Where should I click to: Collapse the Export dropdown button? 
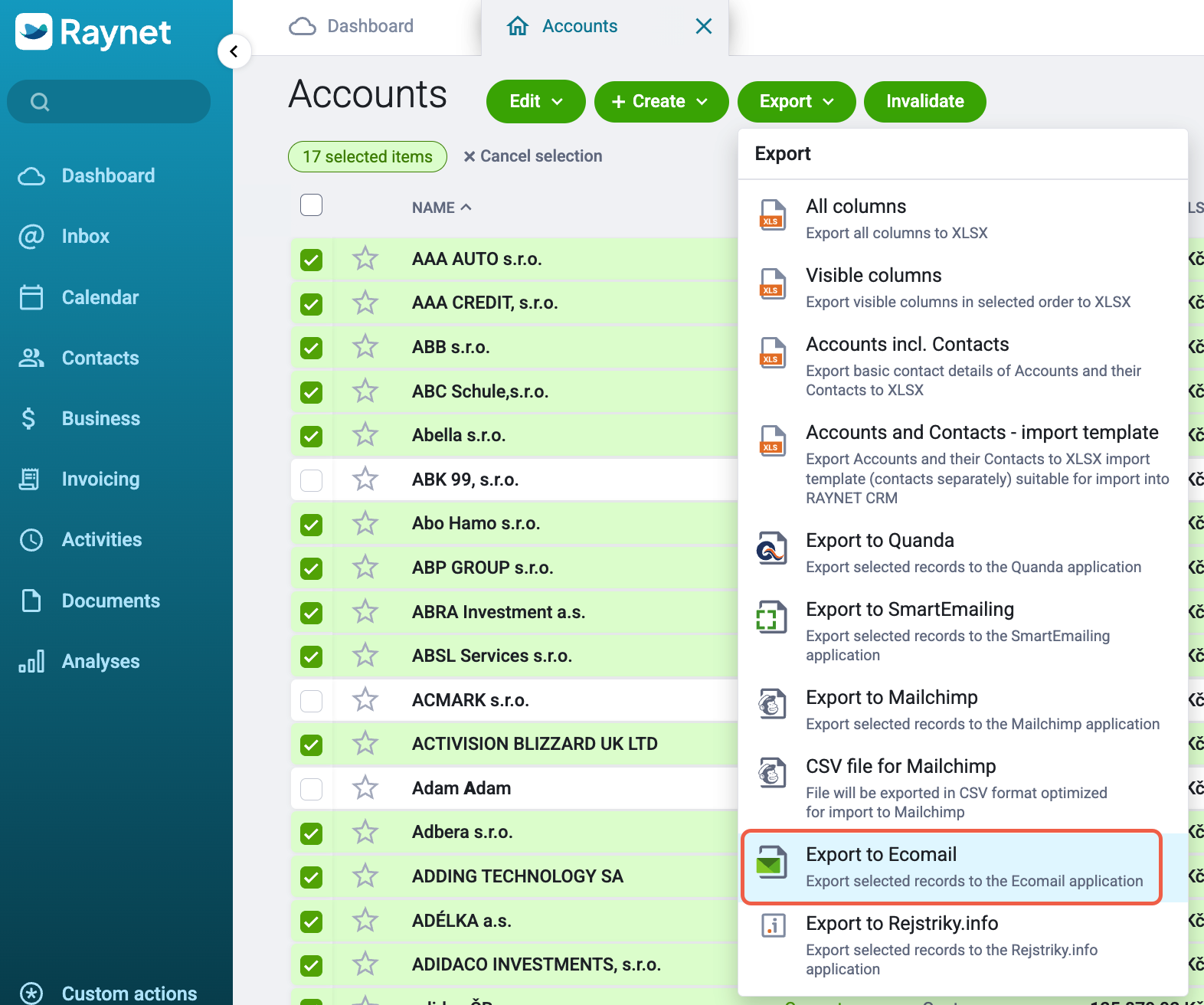pos(797,101)
